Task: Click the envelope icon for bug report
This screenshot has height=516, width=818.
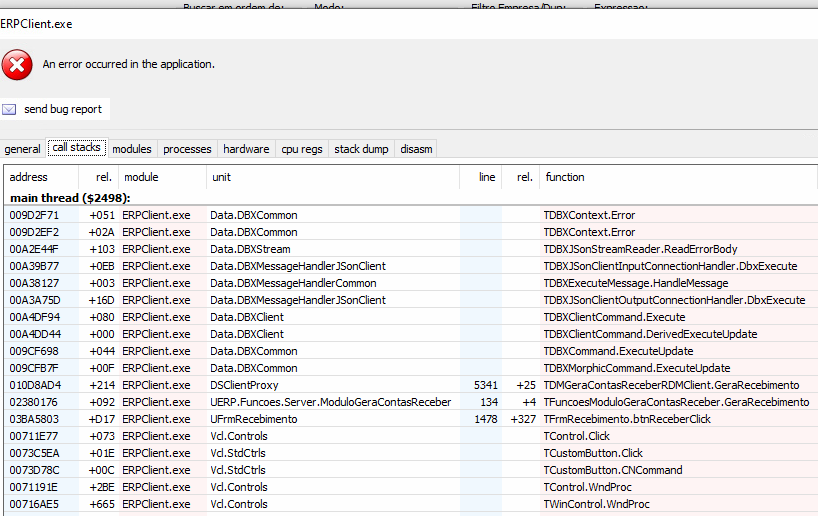Action: (x=9, y=109)
